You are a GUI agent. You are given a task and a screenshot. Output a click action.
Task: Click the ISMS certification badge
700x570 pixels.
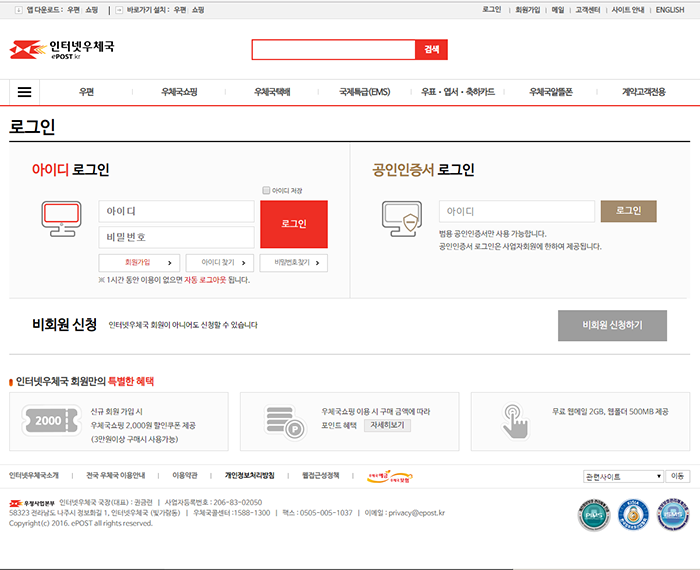673,515
